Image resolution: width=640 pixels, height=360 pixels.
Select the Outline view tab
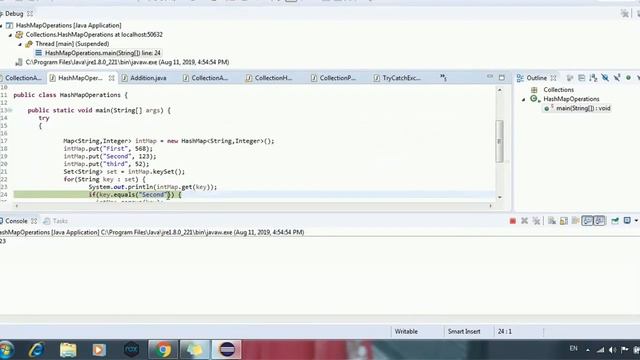coord(536,78)
